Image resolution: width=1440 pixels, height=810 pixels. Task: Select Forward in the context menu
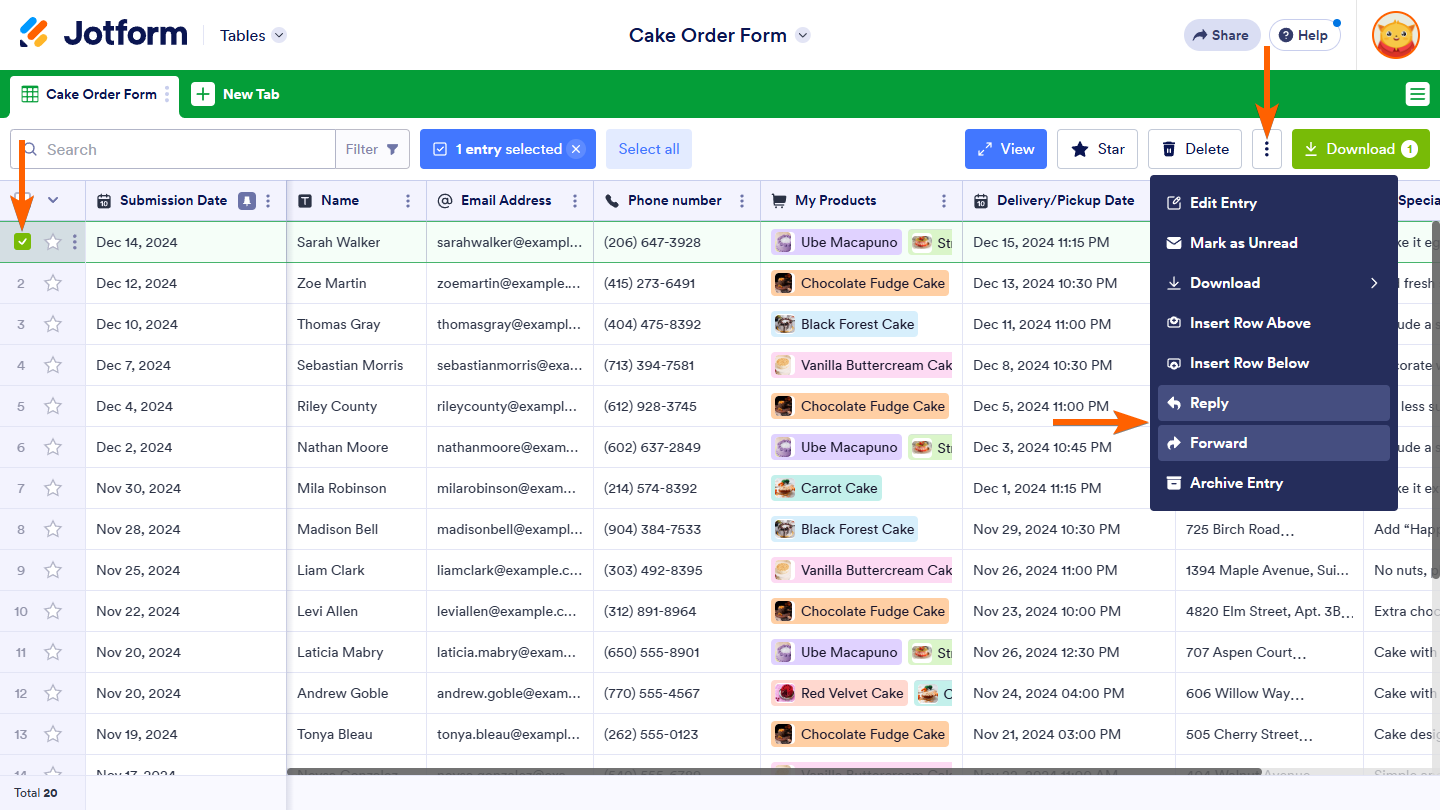pyautogui.click(x=1274, y=443)
